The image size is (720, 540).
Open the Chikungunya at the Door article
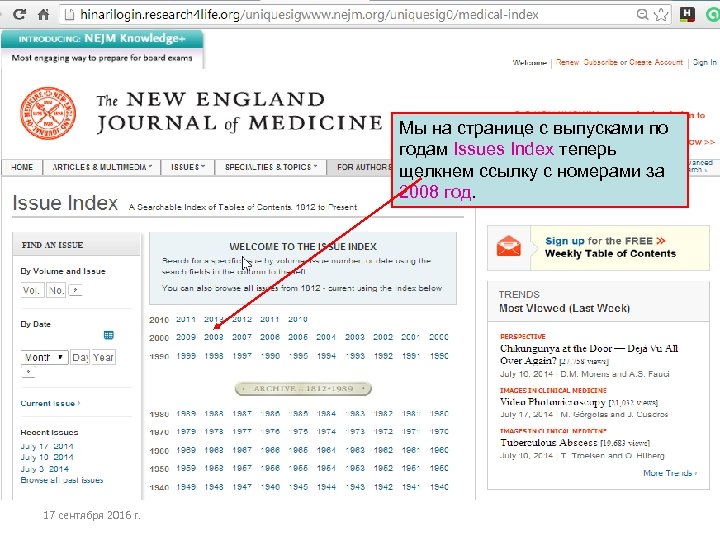coord(589,354)
